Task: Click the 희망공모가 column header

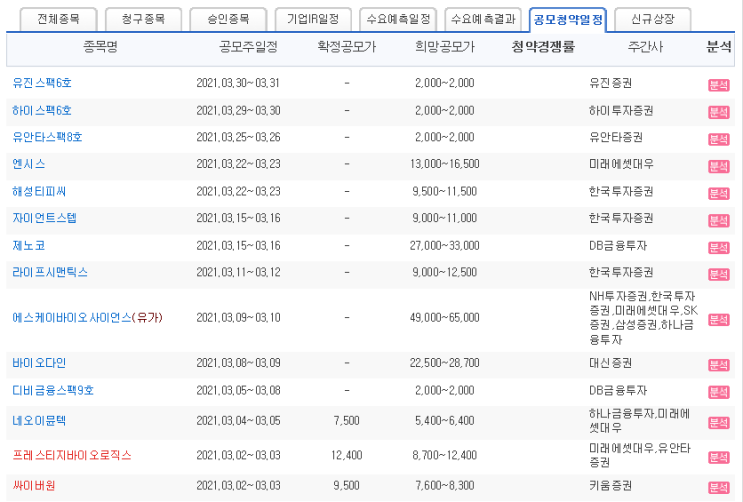Action: pos(444,46)
